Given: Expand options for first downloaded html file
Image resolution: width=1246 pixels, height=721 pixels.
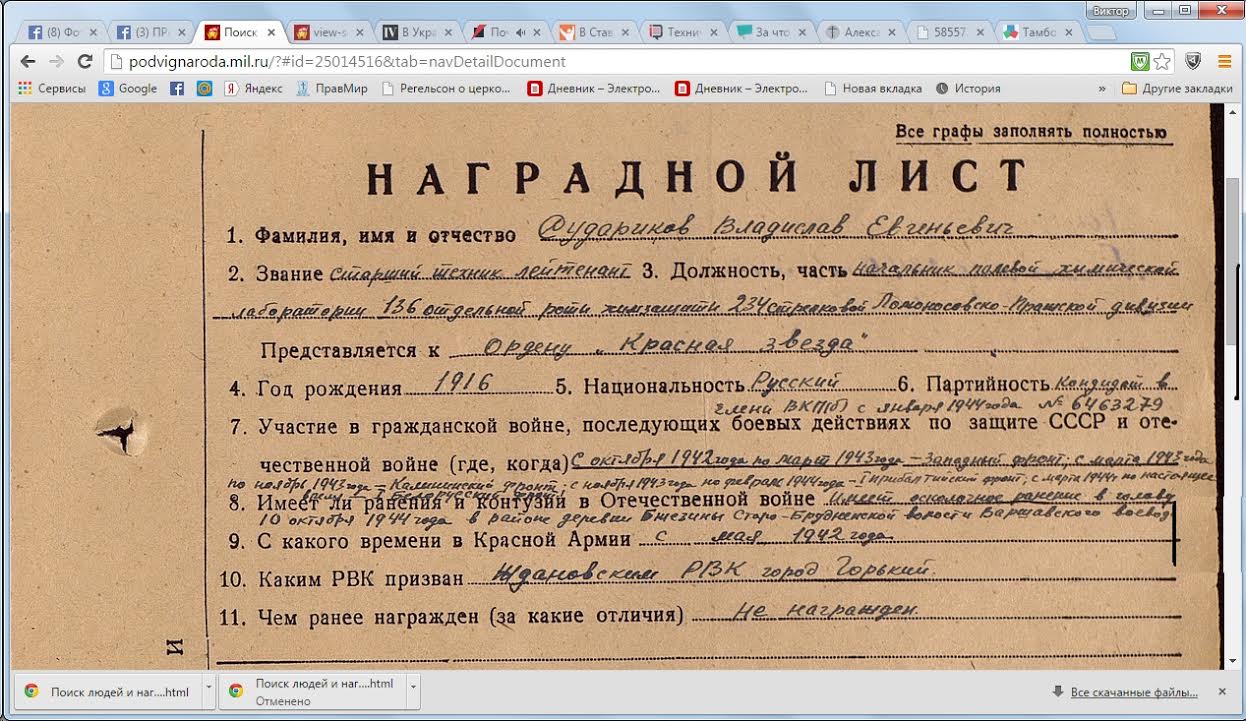Looking at the screenshot, I should coord(208,690).
